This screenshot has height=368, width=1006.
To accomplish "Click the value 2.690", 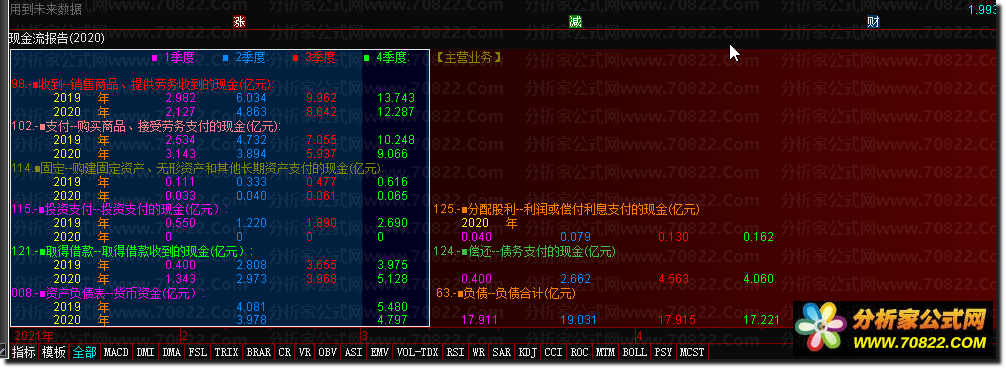I will 393,223.
